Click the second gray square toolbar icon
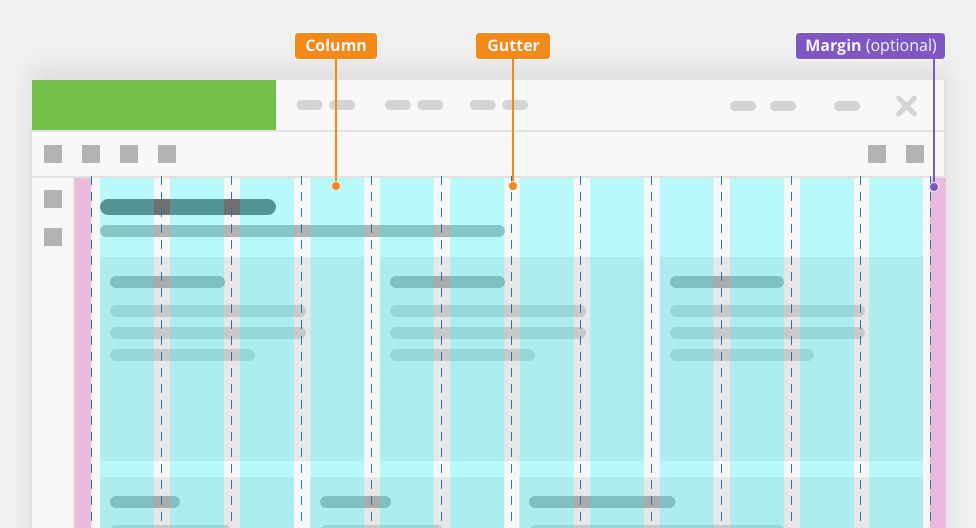 91,154
